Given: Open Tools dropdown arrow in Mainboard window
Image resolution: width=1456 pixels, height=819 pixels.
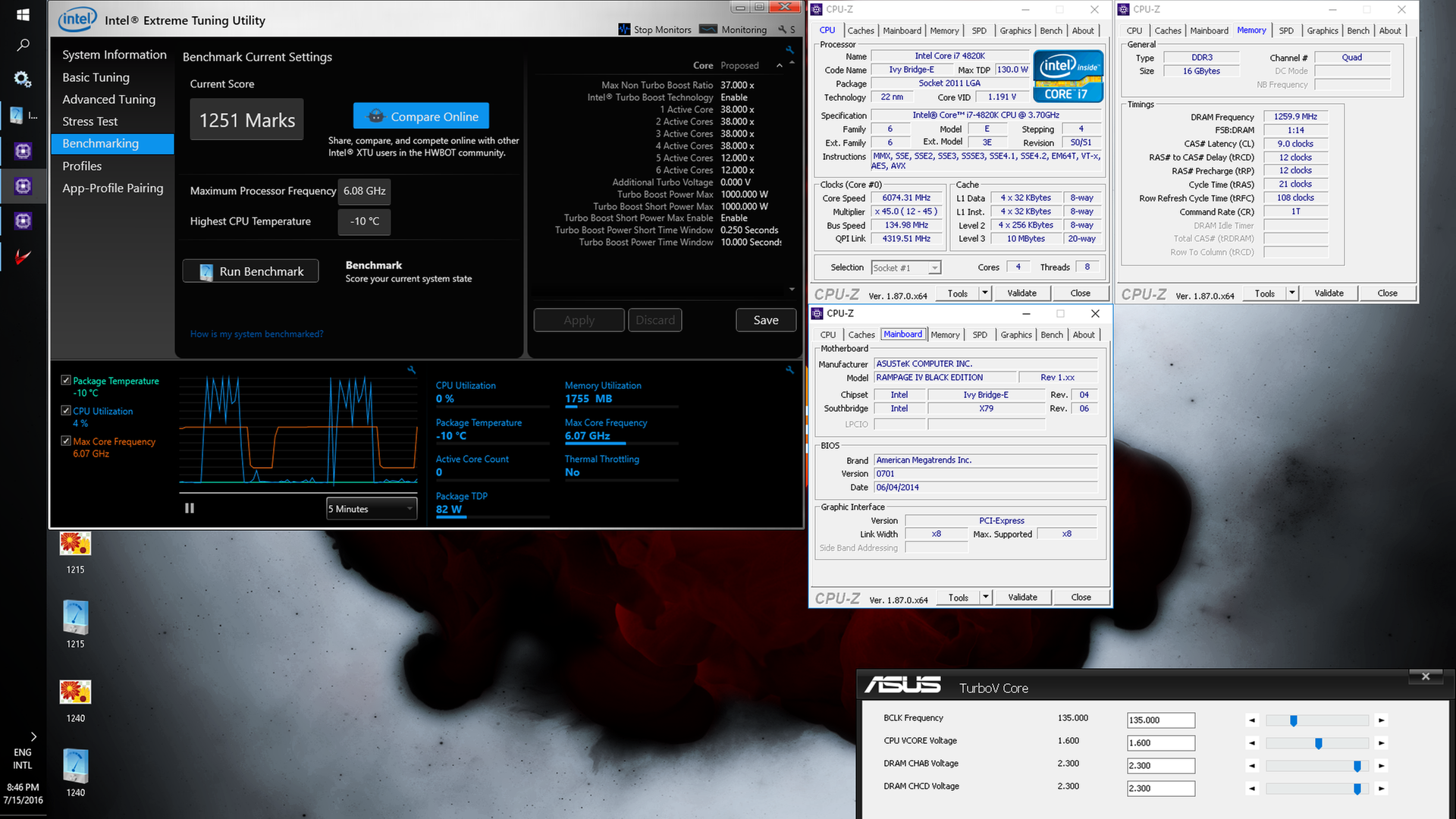Looking at the screenshot, I should point(986,597).
